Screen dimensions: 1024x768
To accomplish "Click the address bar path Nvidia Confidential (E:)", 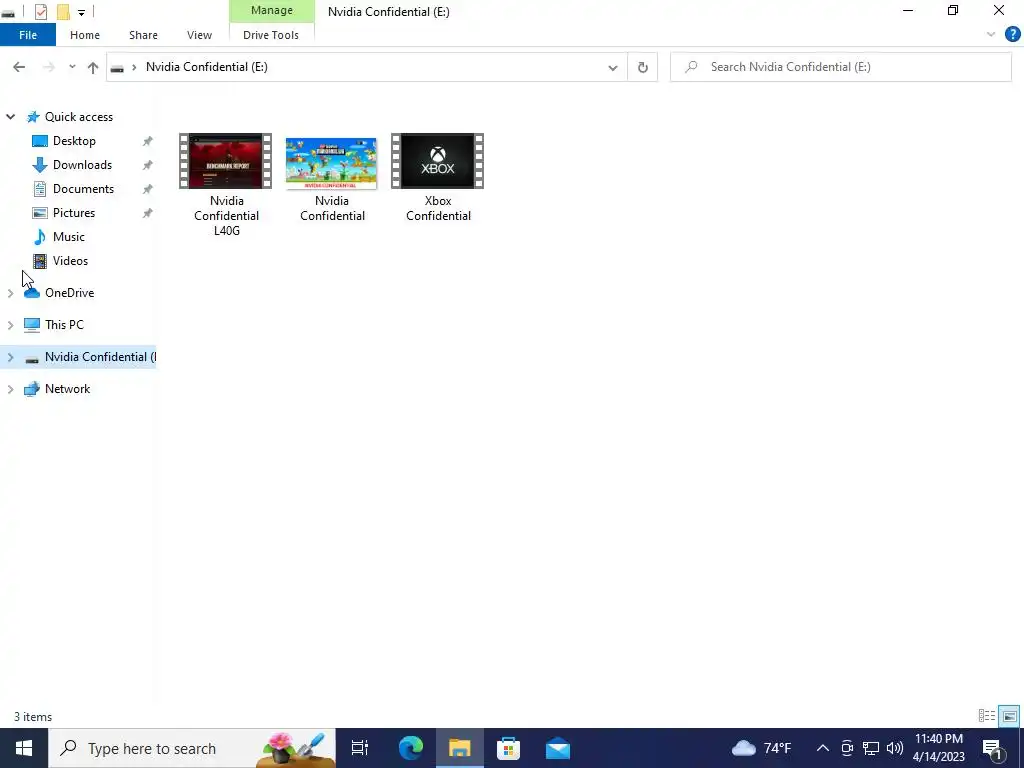I will click(x=206, y=67).
